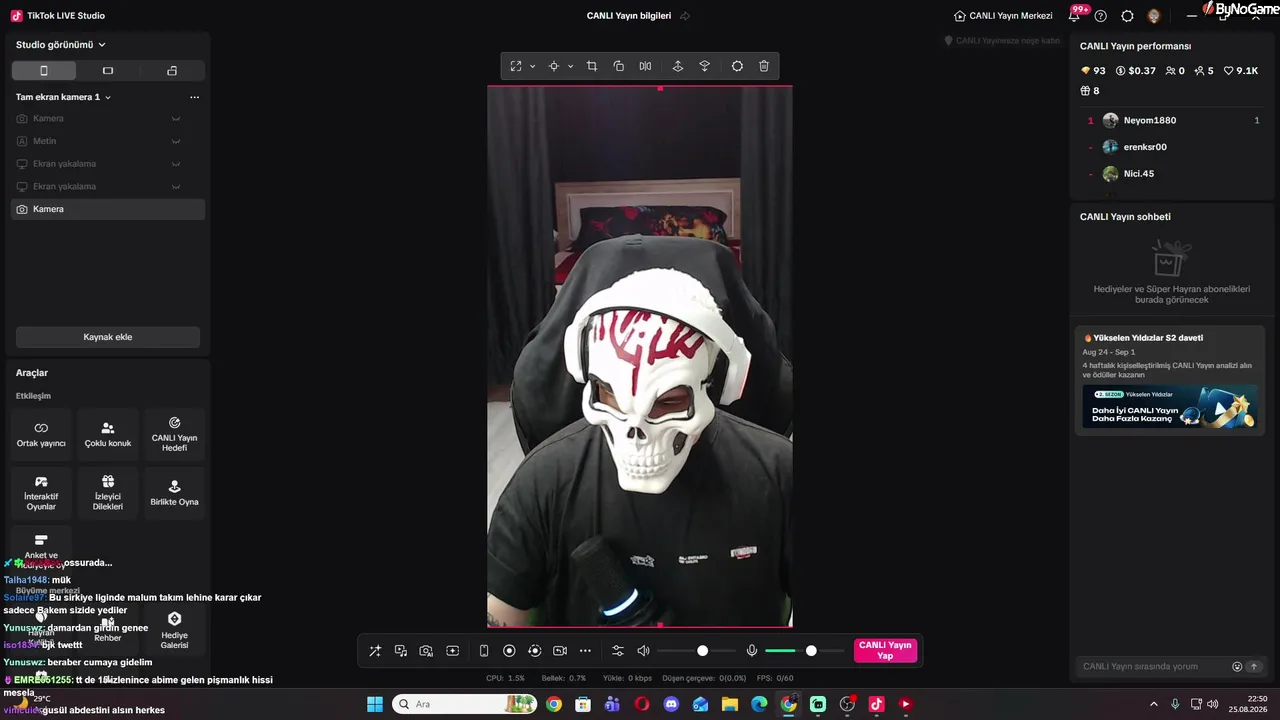Mute the speaker output
Screen dimensions: 1280x720
643,651
